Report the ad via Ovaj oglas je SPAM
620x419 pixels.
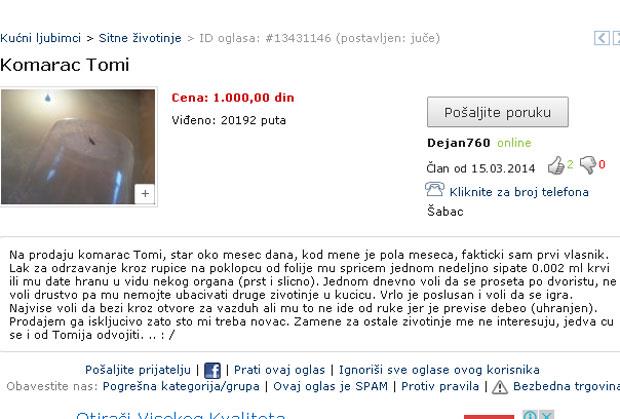[x=330, y=386]
